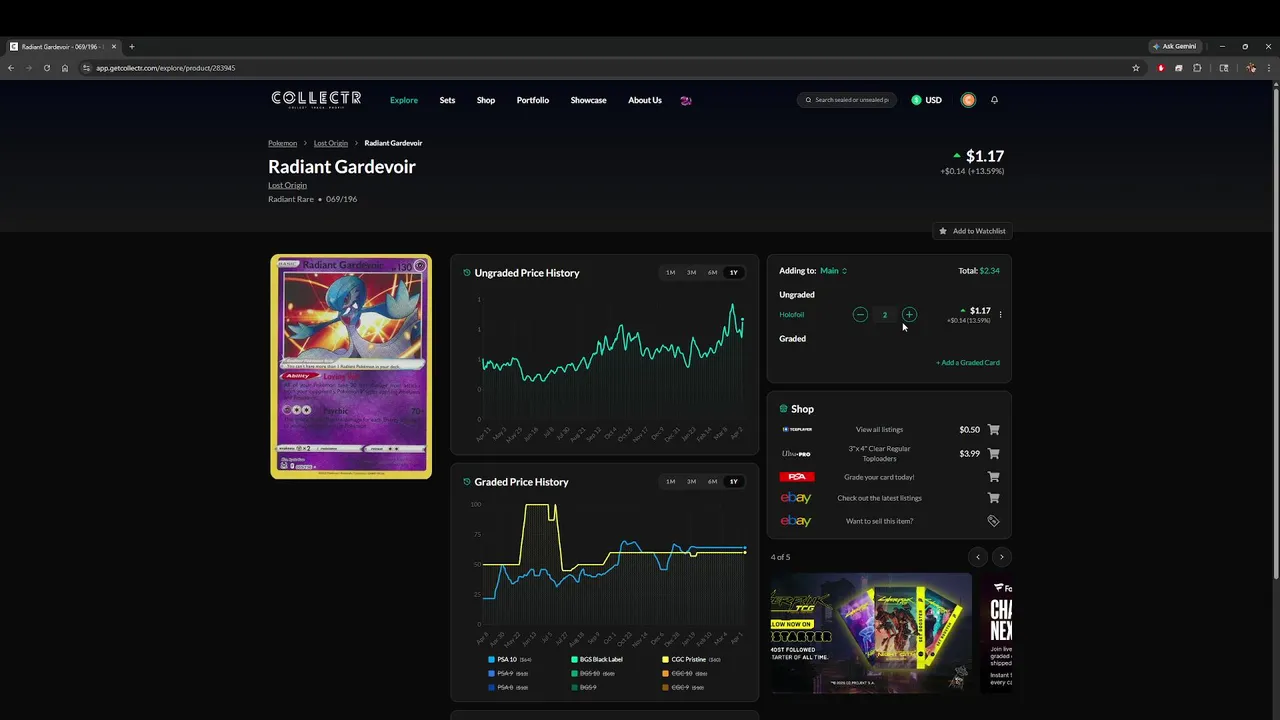Open Chrome three-dot menu
Image resolution: width=1280 pixels, height=720 pixels.
(1269, 68)
